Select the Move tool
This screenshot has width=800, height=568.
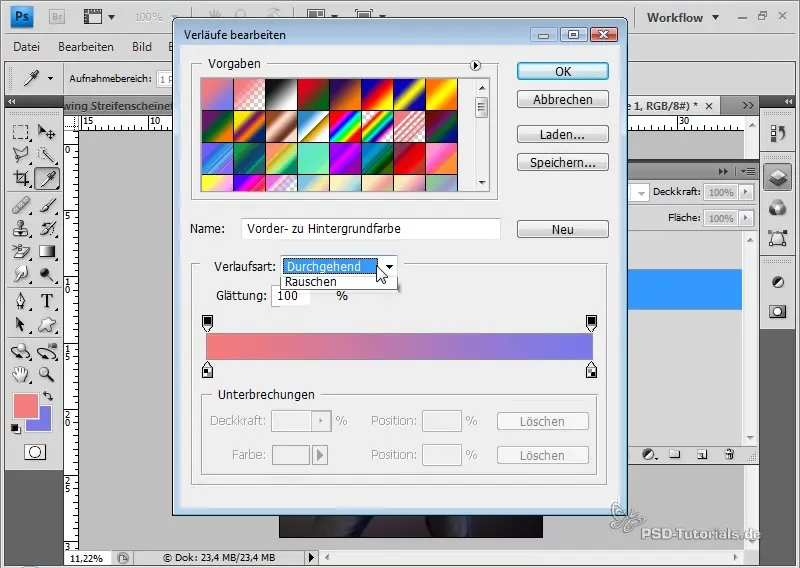point(47,132)
